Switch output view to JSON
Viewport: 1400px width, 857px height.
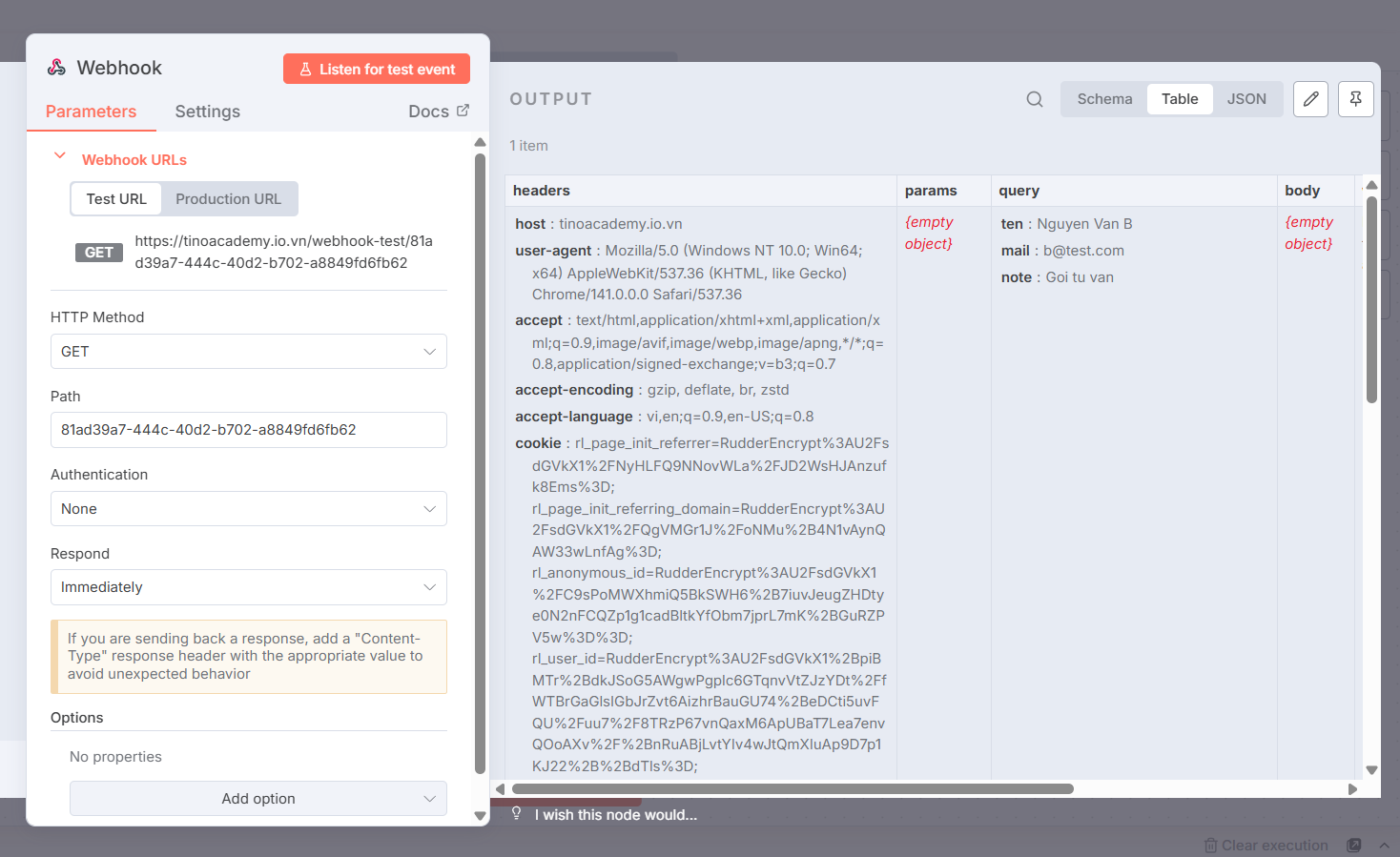[1246, 99]
